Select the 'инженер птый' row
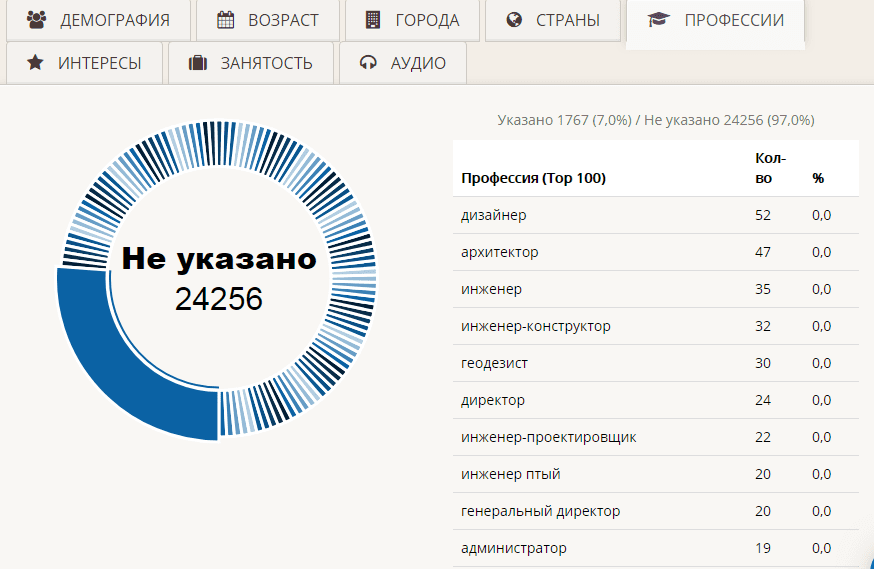Screen dimensions: 874x569 click(656, 474)
